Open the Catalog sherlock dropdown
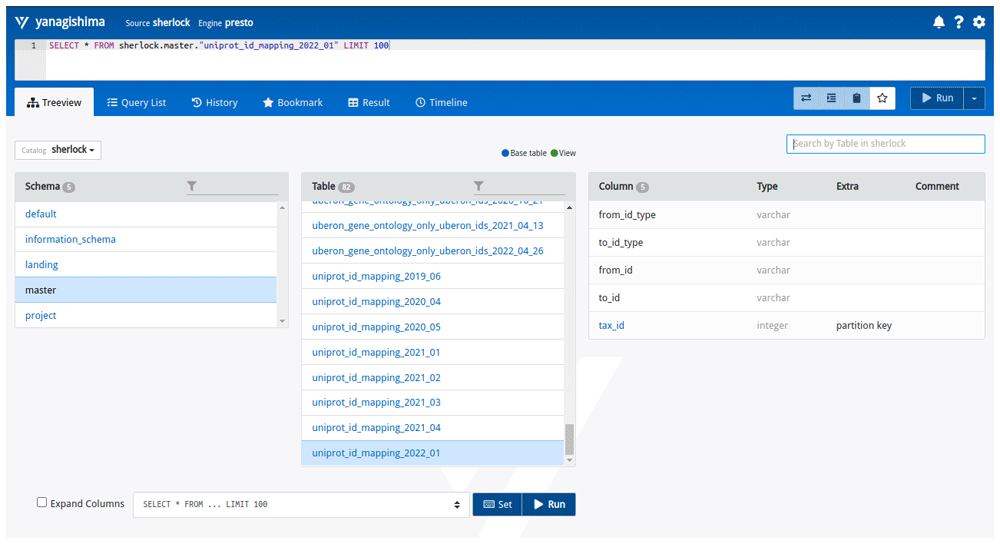Image resolution: width=1000 pixels, height=544 pixels. tap(58, 150)
